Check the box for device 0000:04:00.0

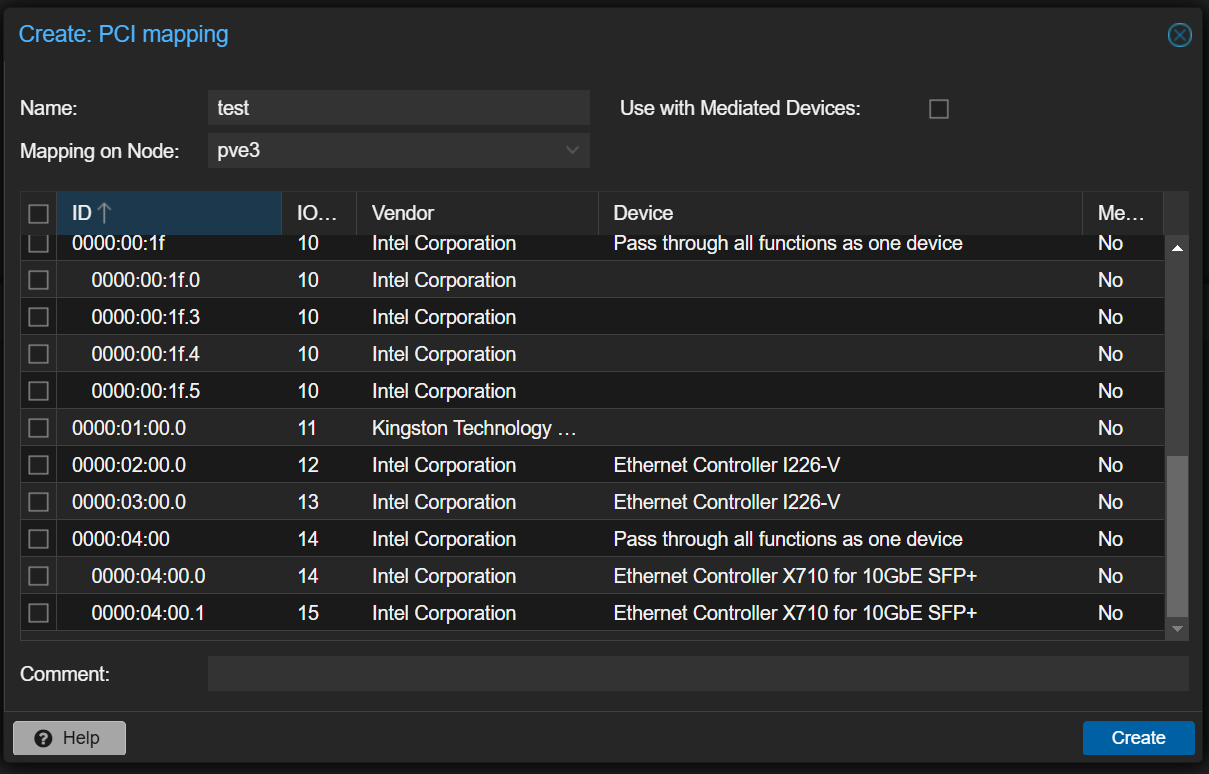click(x=38, y=576)
